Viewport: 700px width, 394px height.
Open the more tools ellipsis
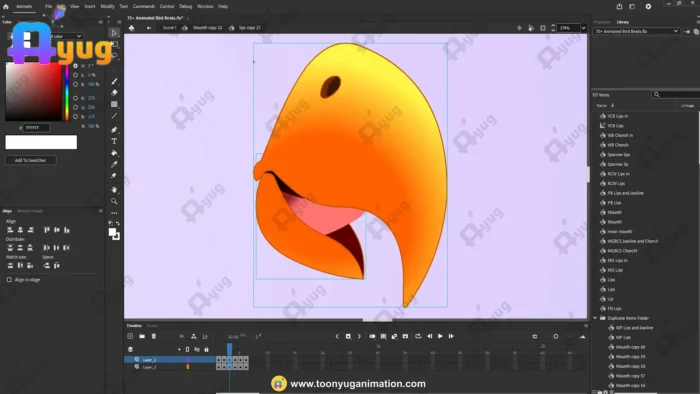[x=114, y=213]
